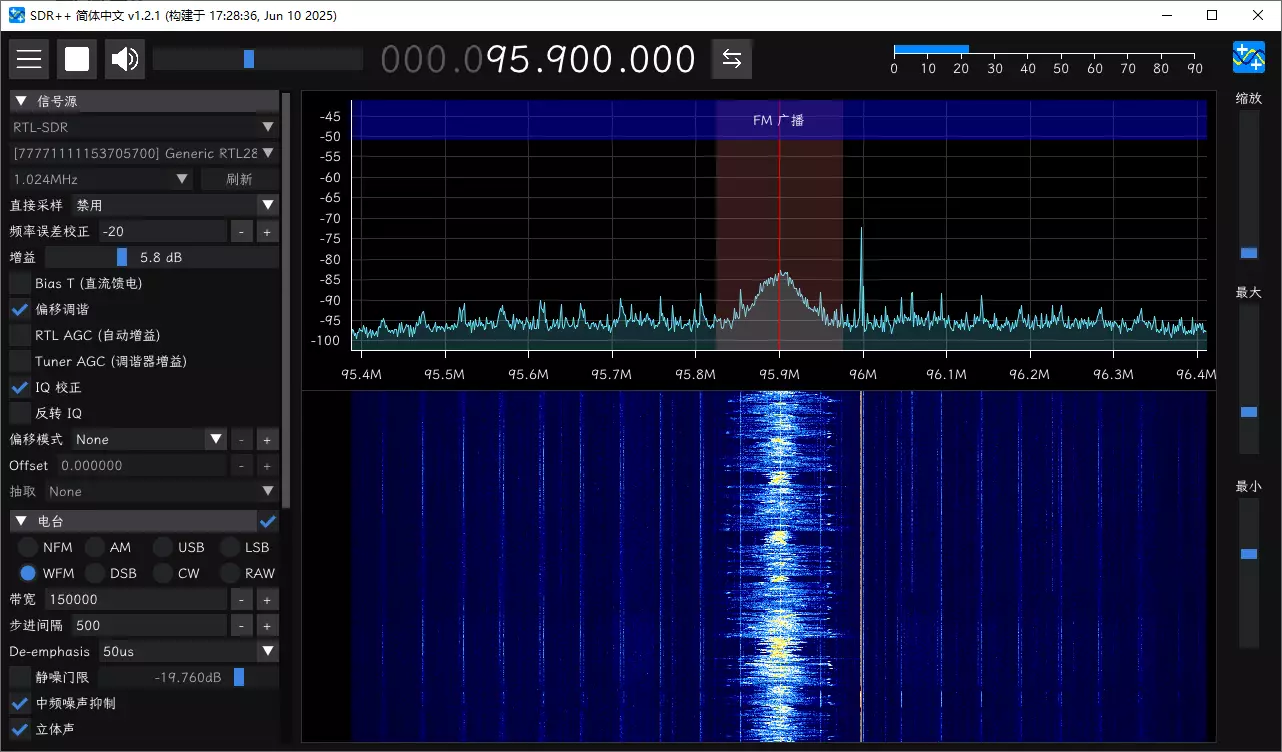Decrease 带宽 with minus button

(242, 599)
